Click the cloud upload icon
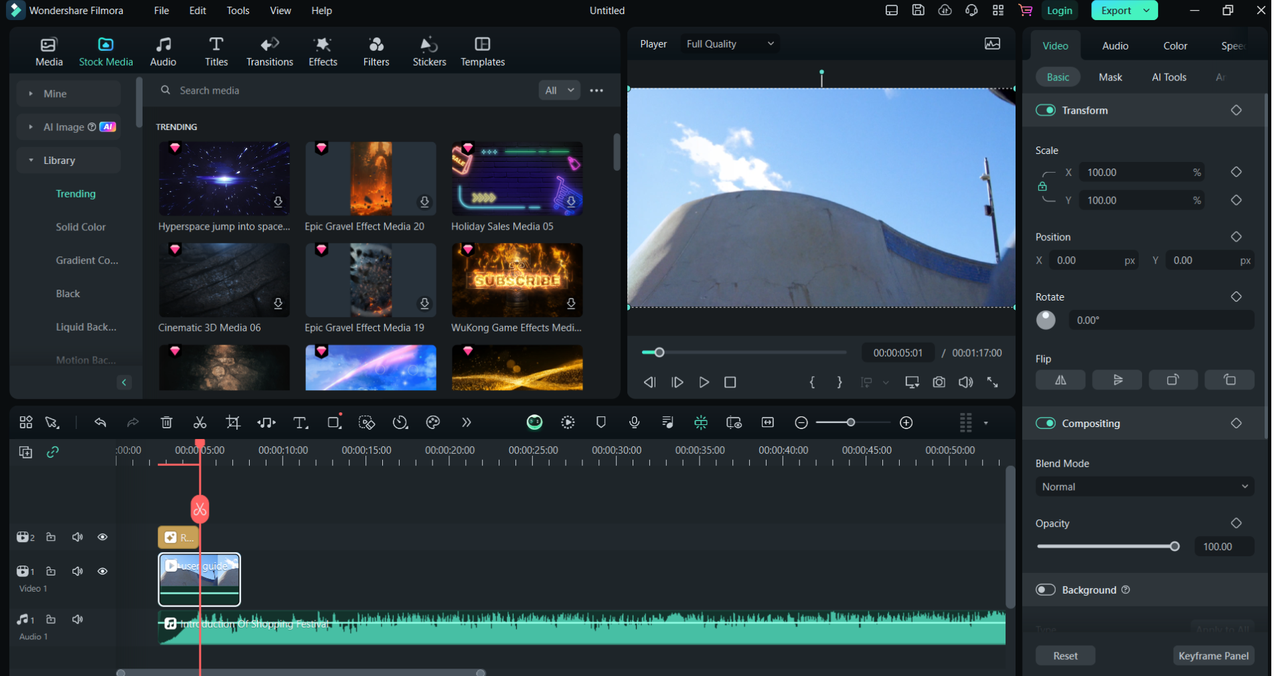This screenshot has width=1280, height=676. click(945, 11)
